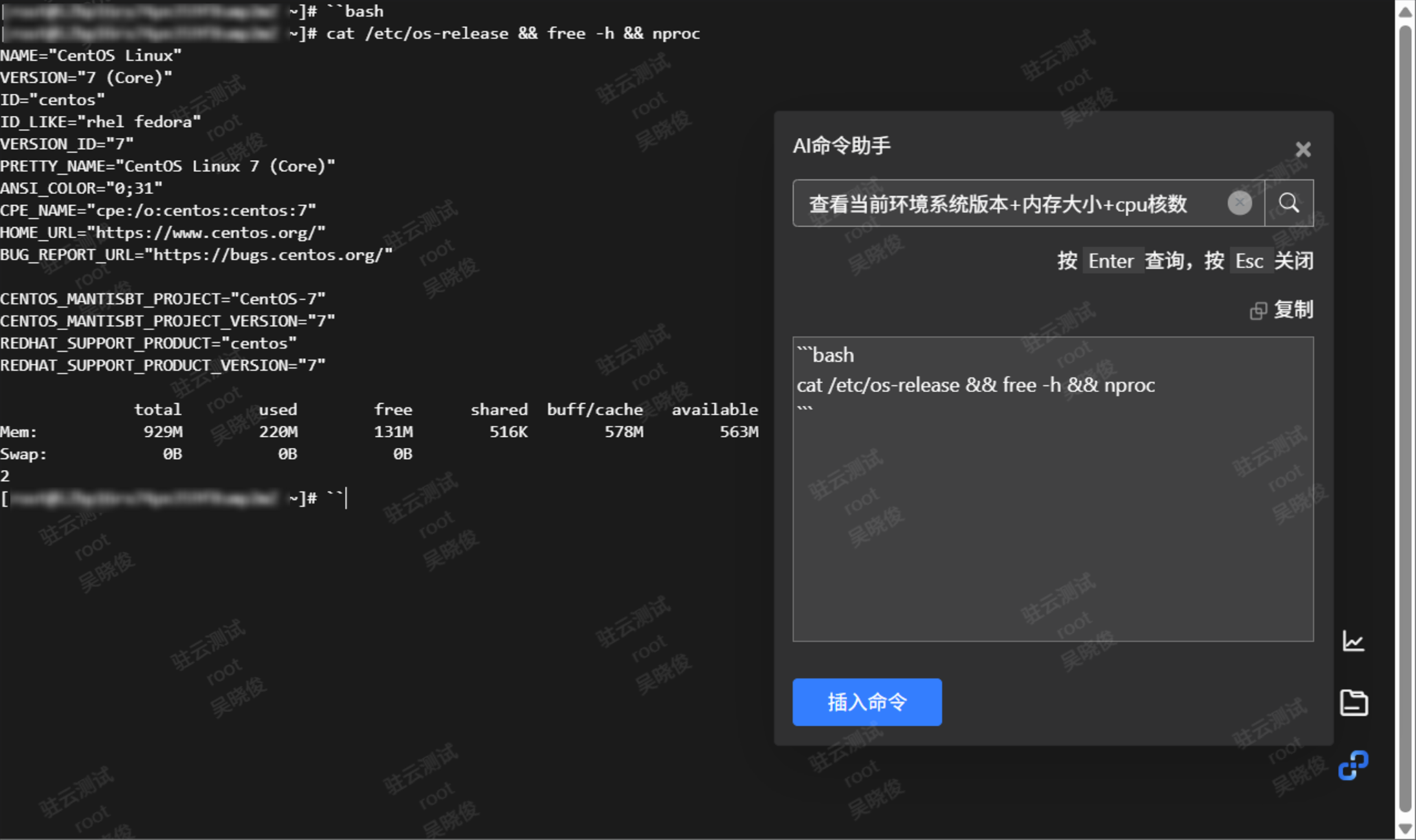Click the available memory value 563M

pyautogui.click(x=739, y=432)
